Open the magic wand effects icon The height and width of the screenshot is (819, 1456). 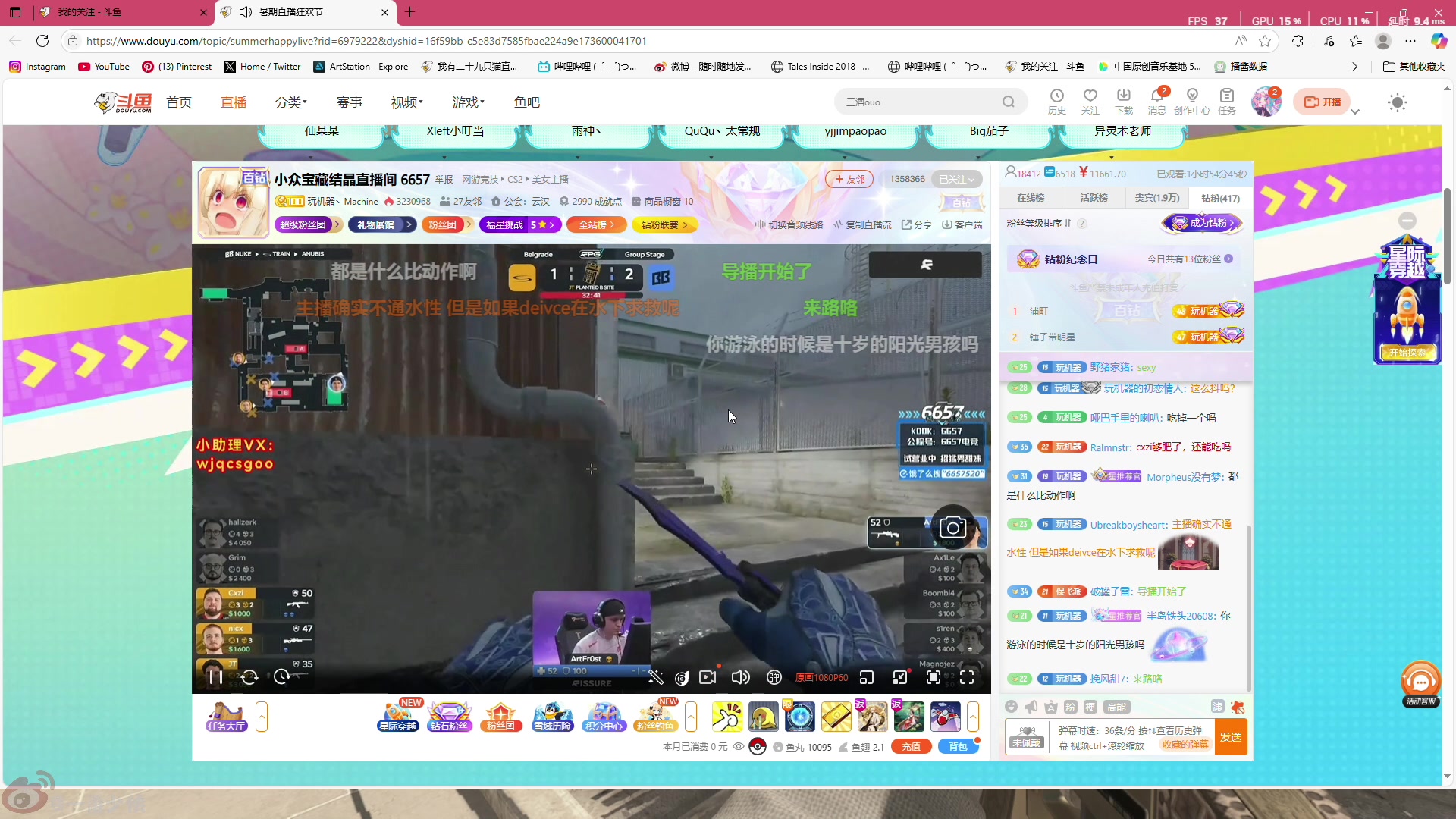point(656,677)
